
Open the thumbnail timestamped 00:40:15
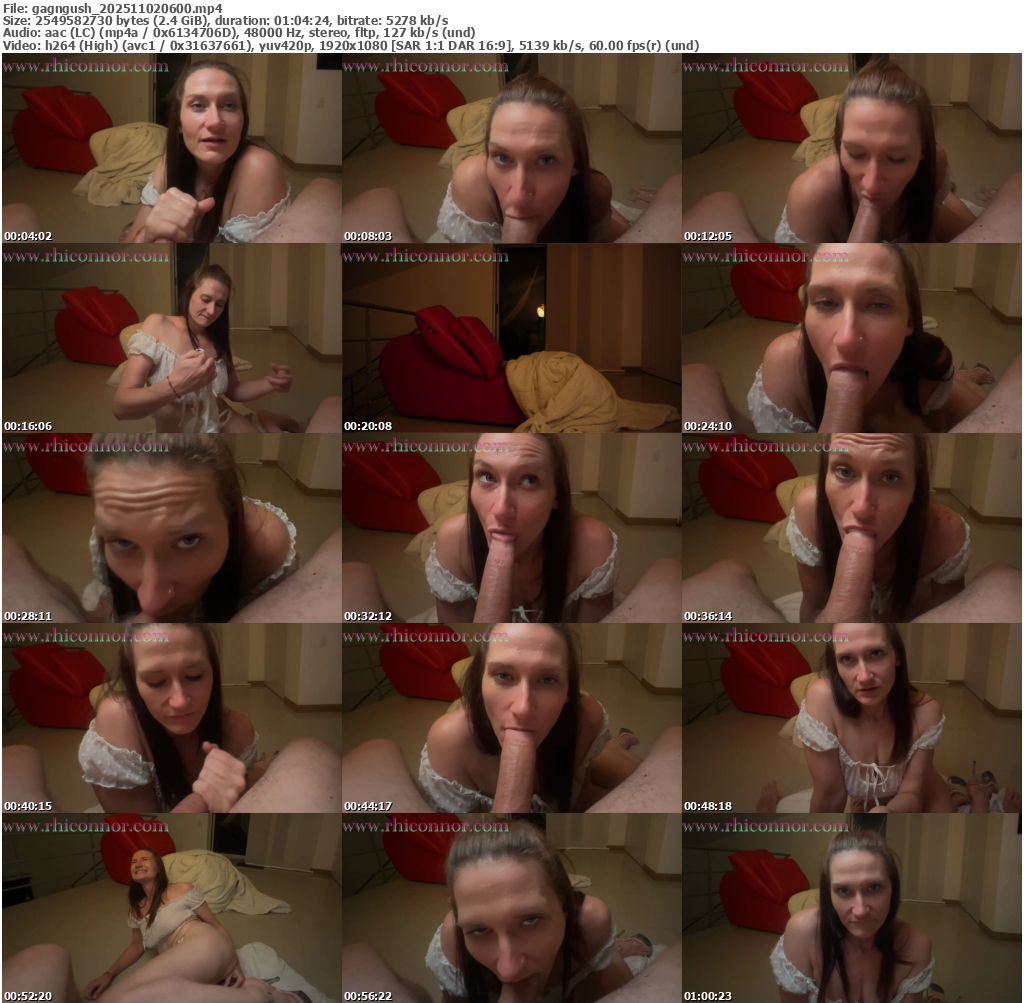[x=171, y=719]
